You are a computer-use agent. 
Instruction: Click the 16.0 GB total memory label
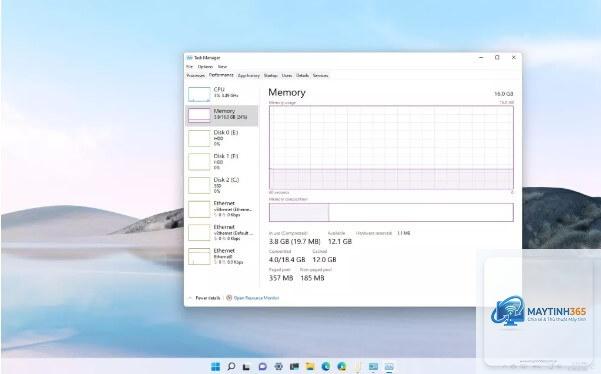[x=504, y=94]
